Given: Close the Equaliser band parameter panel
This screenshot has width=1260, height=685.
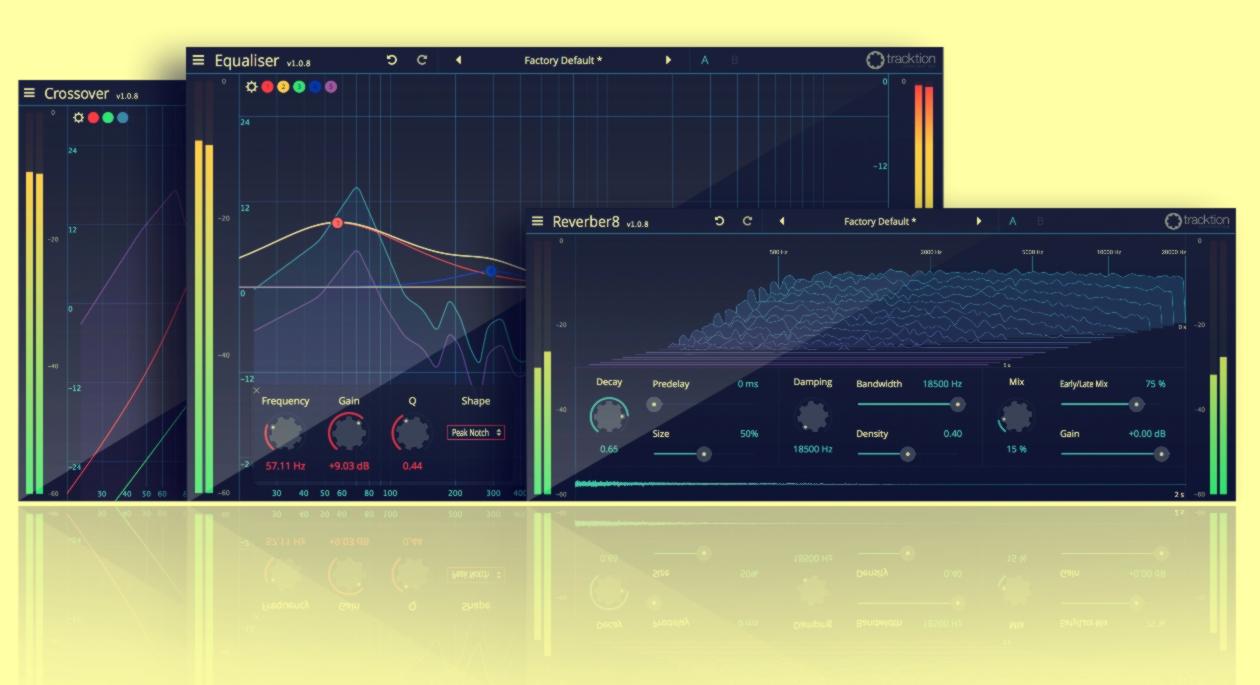Looking at the screenshot, I should pos(256,390).
